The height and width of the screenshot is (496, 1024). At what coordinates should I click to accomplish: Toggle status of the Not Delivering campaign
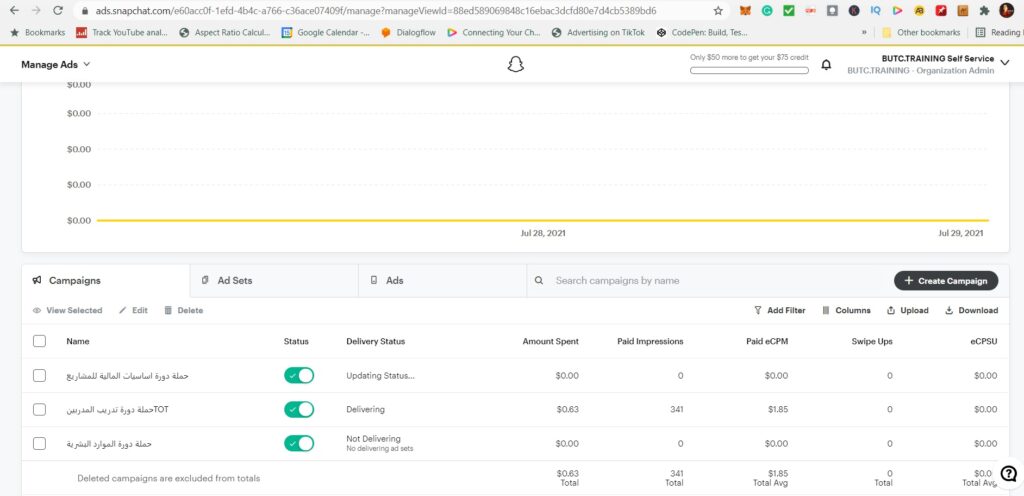(x=299, y=443)
